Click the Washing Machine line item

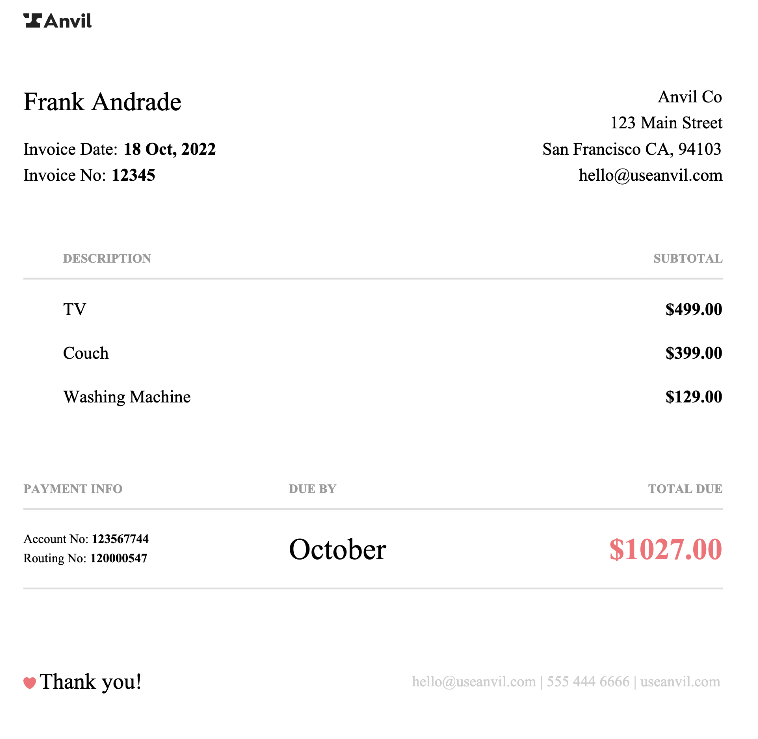coord(127,397)
